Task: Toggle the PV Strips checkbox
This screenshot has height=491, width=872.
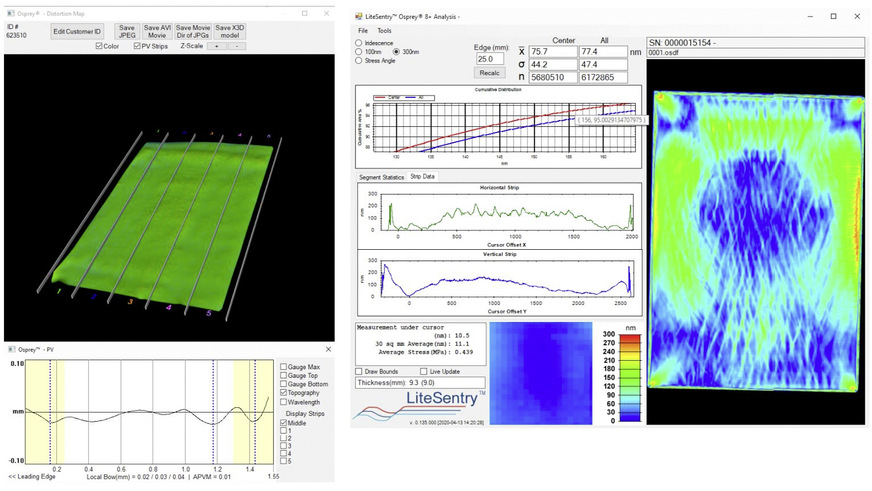Action: 136,46
